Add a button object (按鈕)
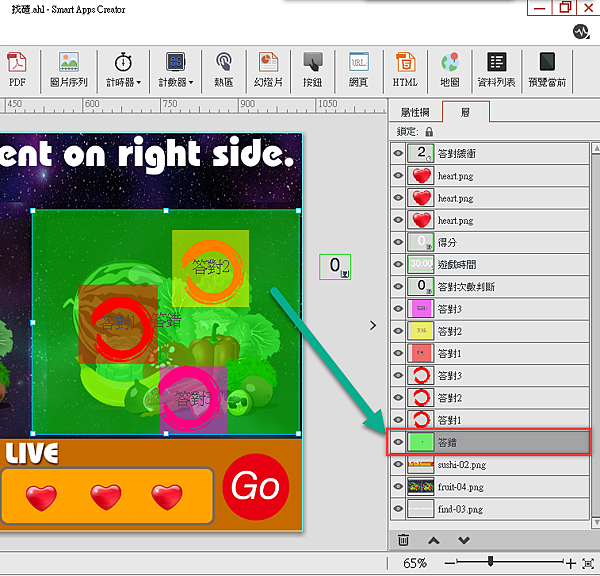Screen dimensions: 600x576 coord(313,70)
